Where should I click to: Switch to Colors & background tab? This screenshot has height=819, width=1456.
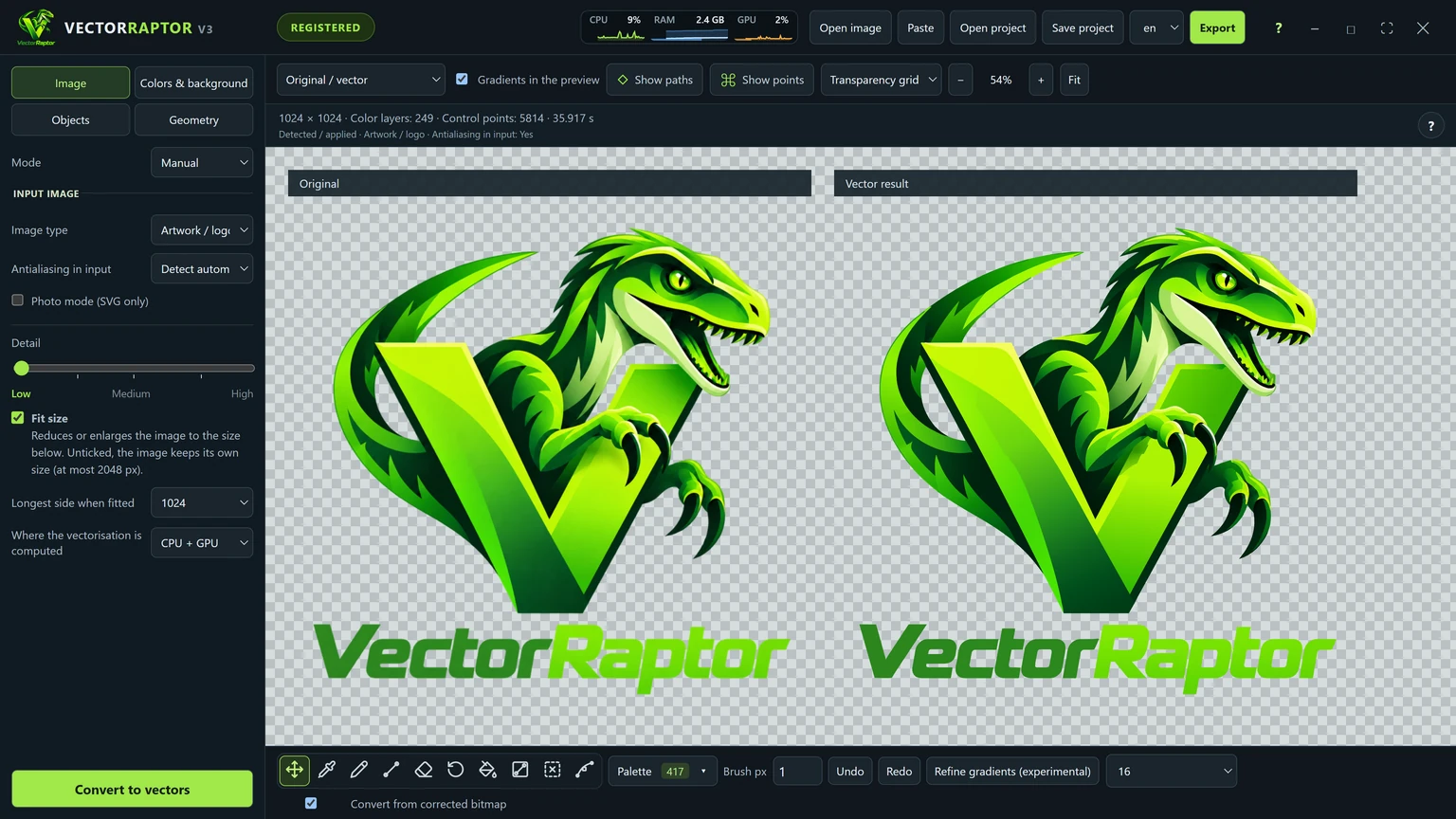193,82
